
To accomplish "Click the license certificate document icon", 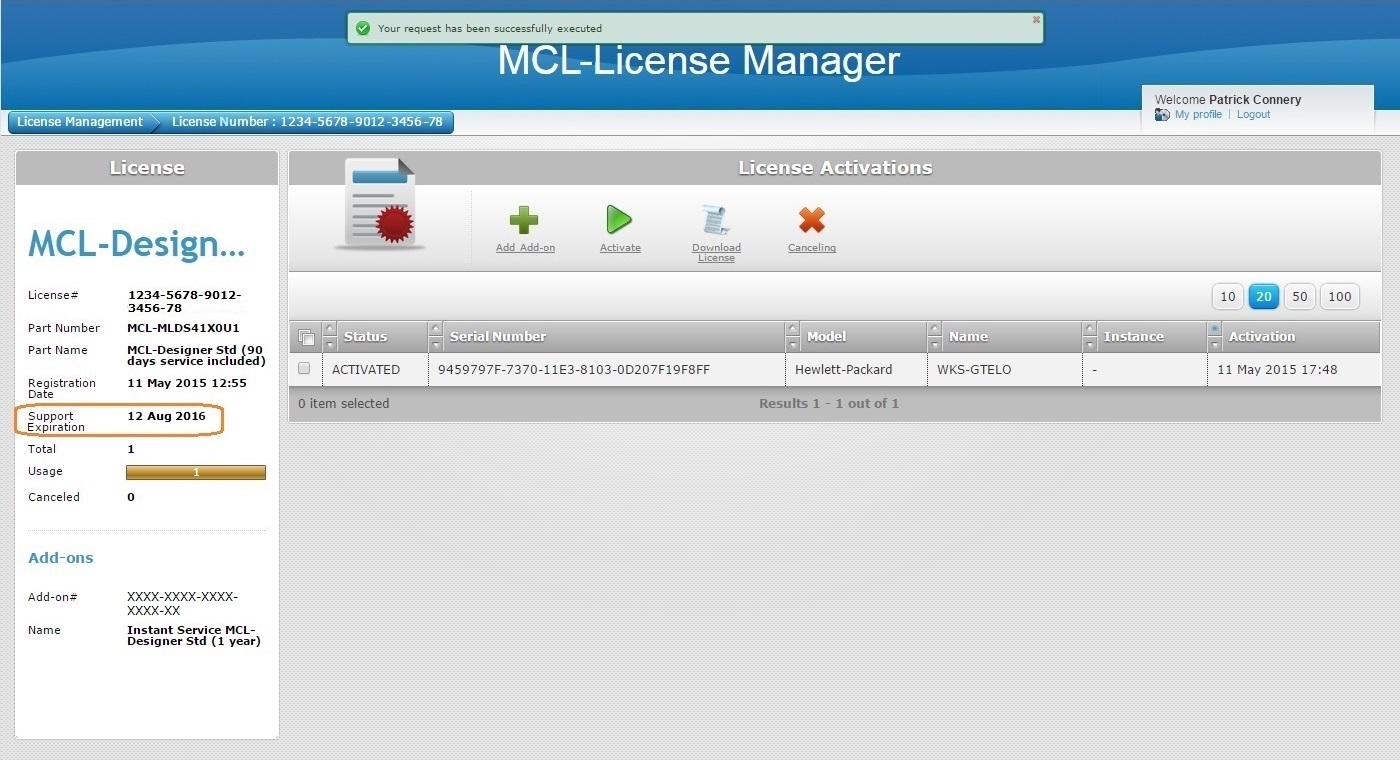I will point(380,204).
